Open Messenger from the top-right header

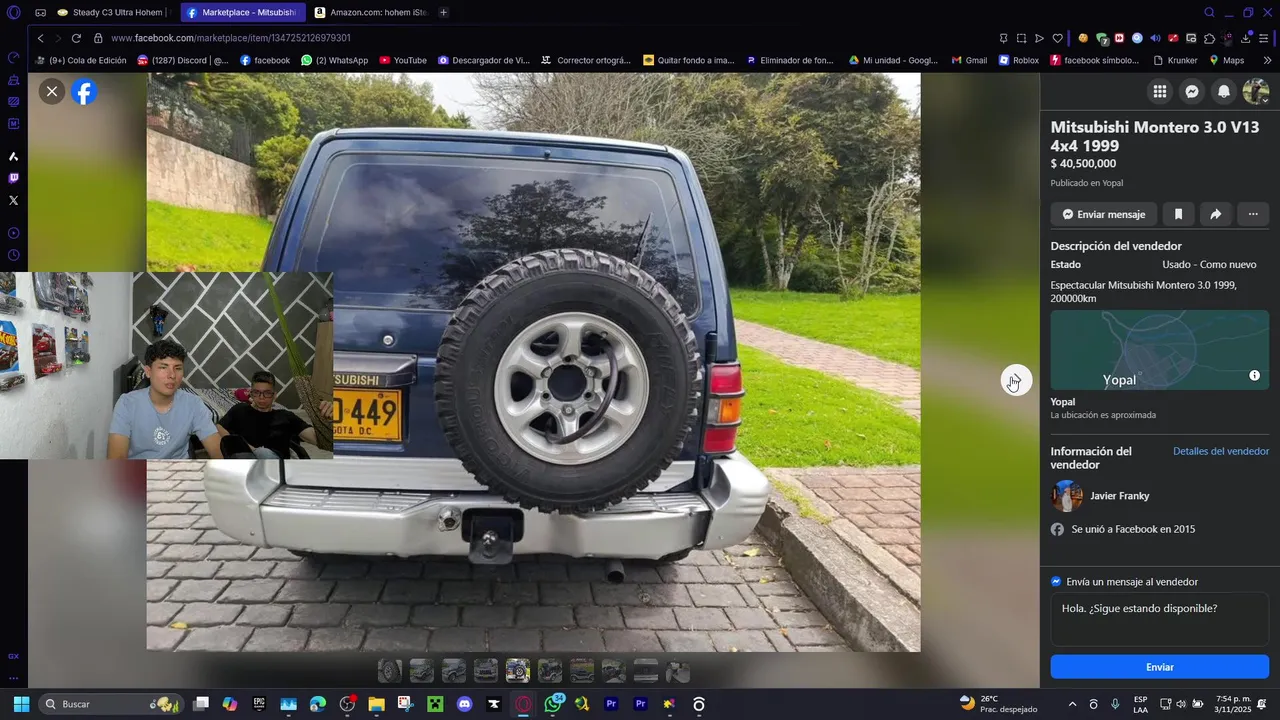(x=1192, y=92)
